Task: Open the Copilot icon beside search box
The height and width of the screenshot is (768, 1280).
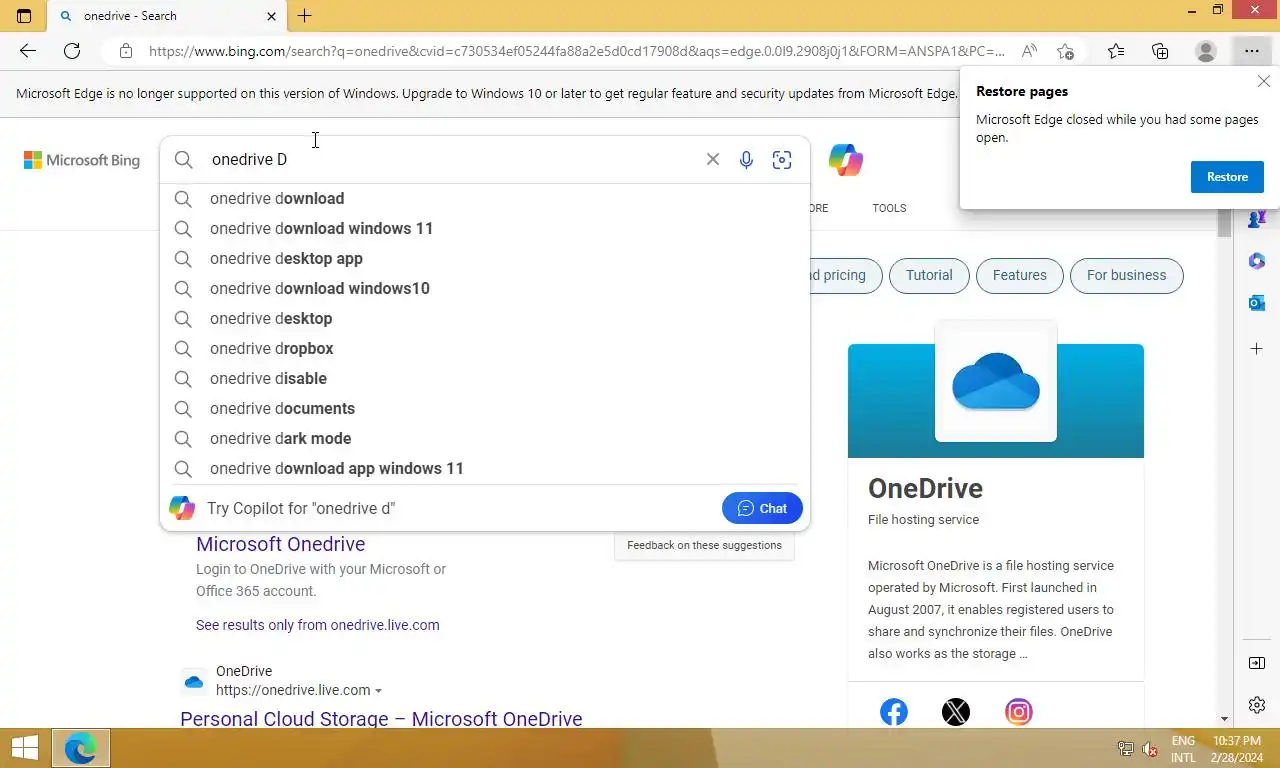Action: point(846,160)
